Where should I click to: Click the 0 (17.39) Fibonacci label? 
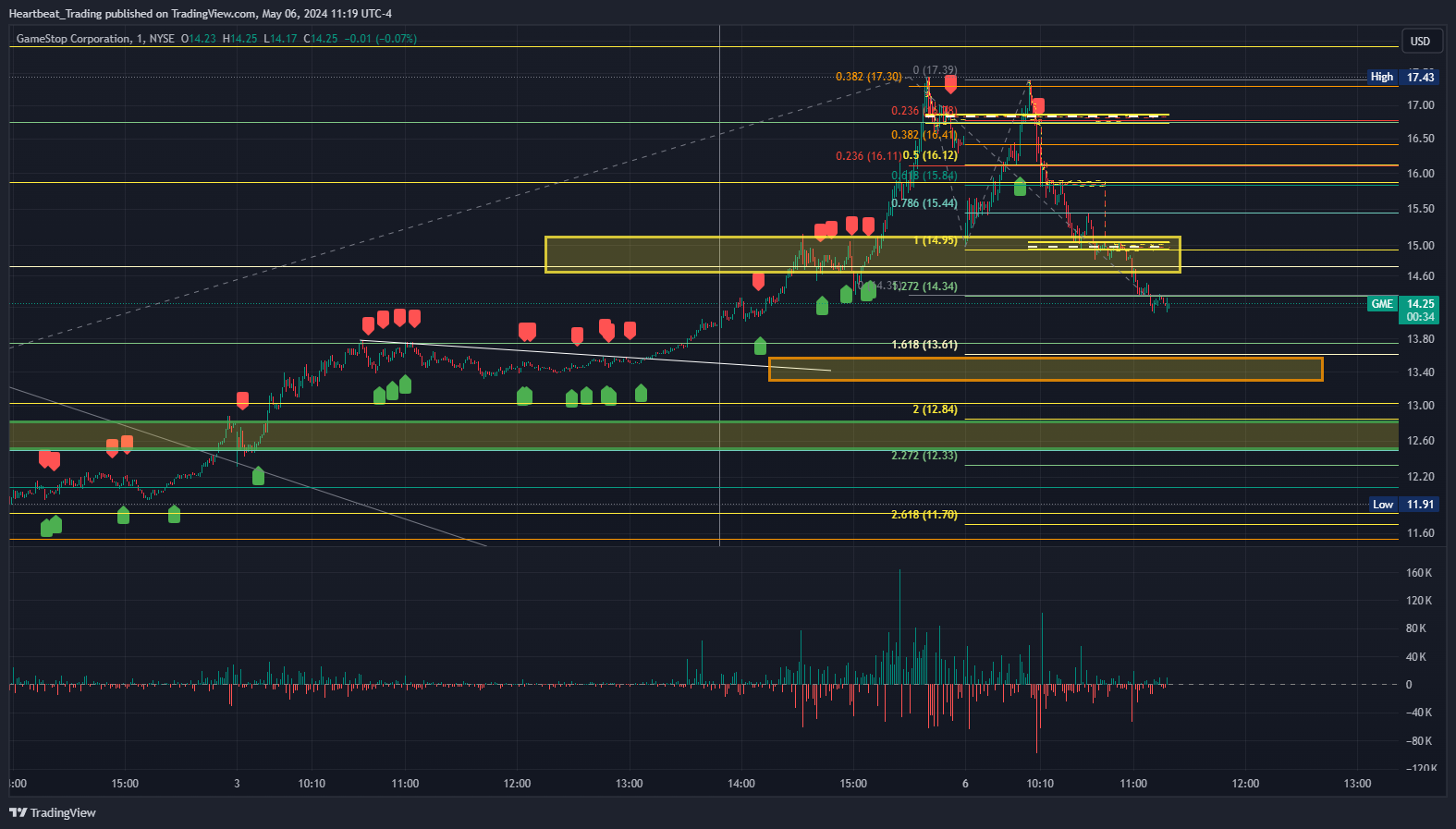(x=935, y=70)
